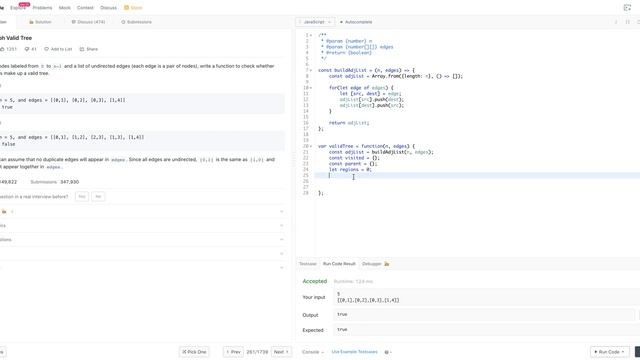The image size is (640, 360).
Task: Click the help icon next to Use Example Testcases
Action: (387, 352)
